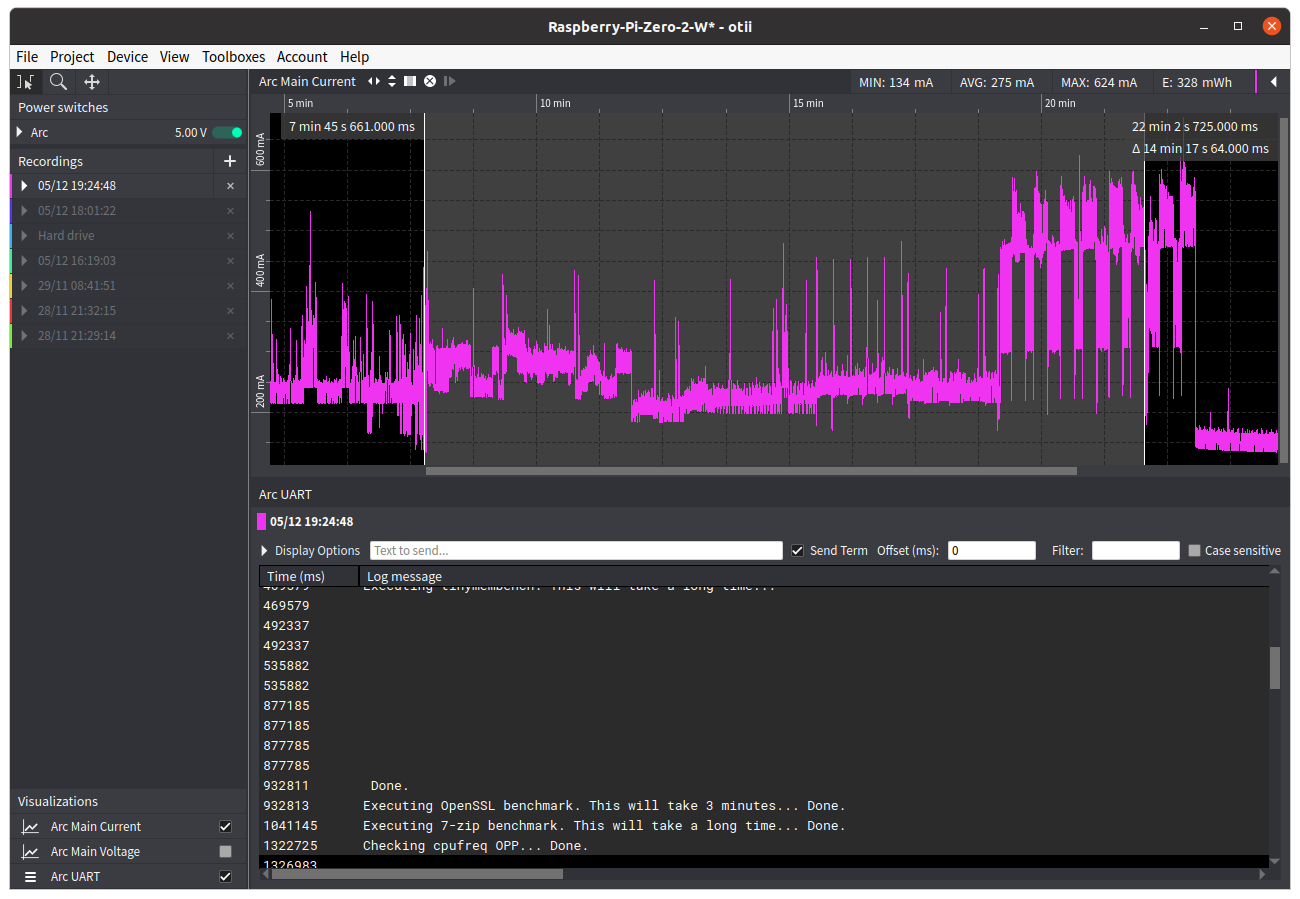Click vertical auto-scale arrows icon
The height and width of the screenshot is (899, 1300).
click(x=392, y=82)
